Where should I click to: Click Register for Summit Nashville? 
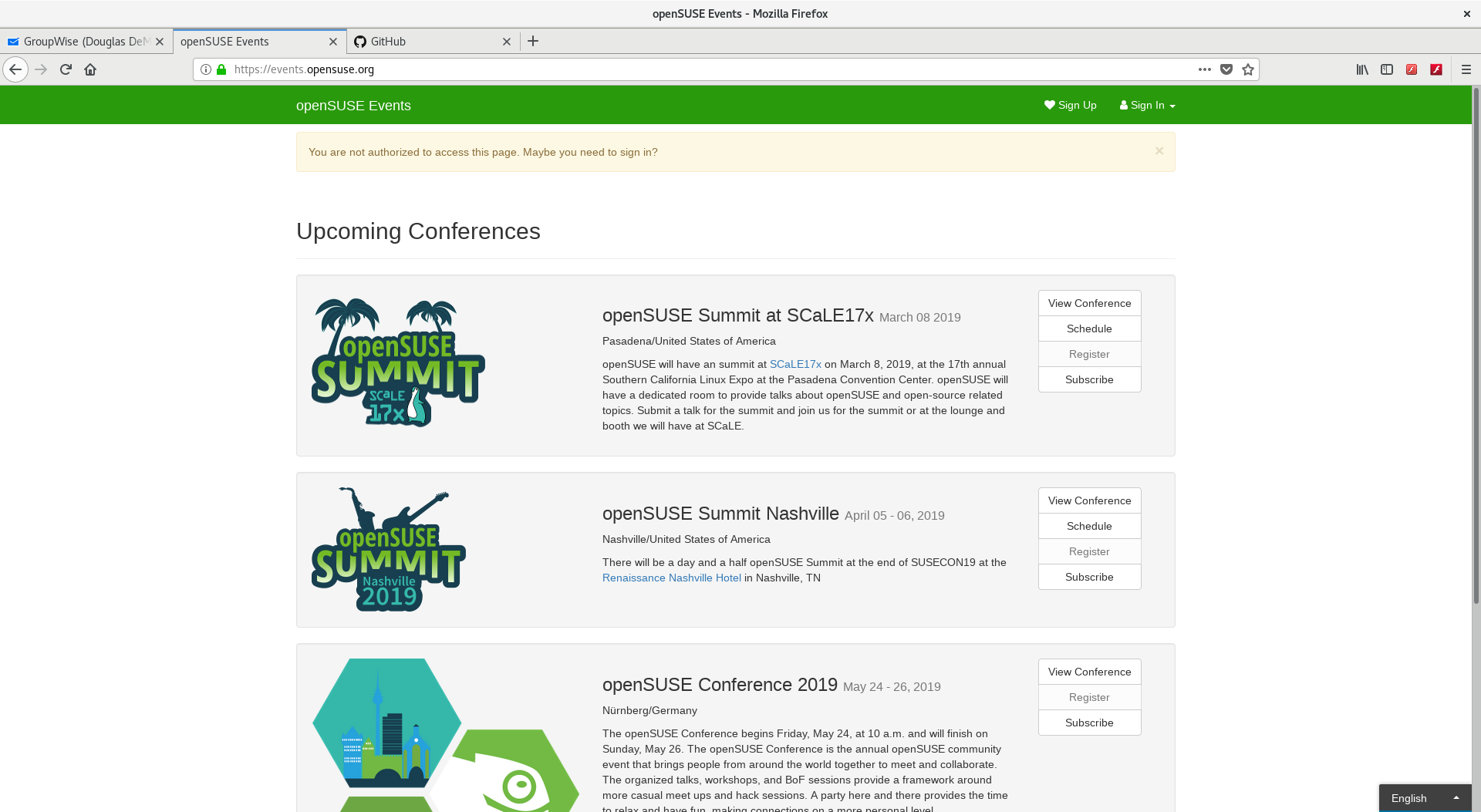[1089, 551]
